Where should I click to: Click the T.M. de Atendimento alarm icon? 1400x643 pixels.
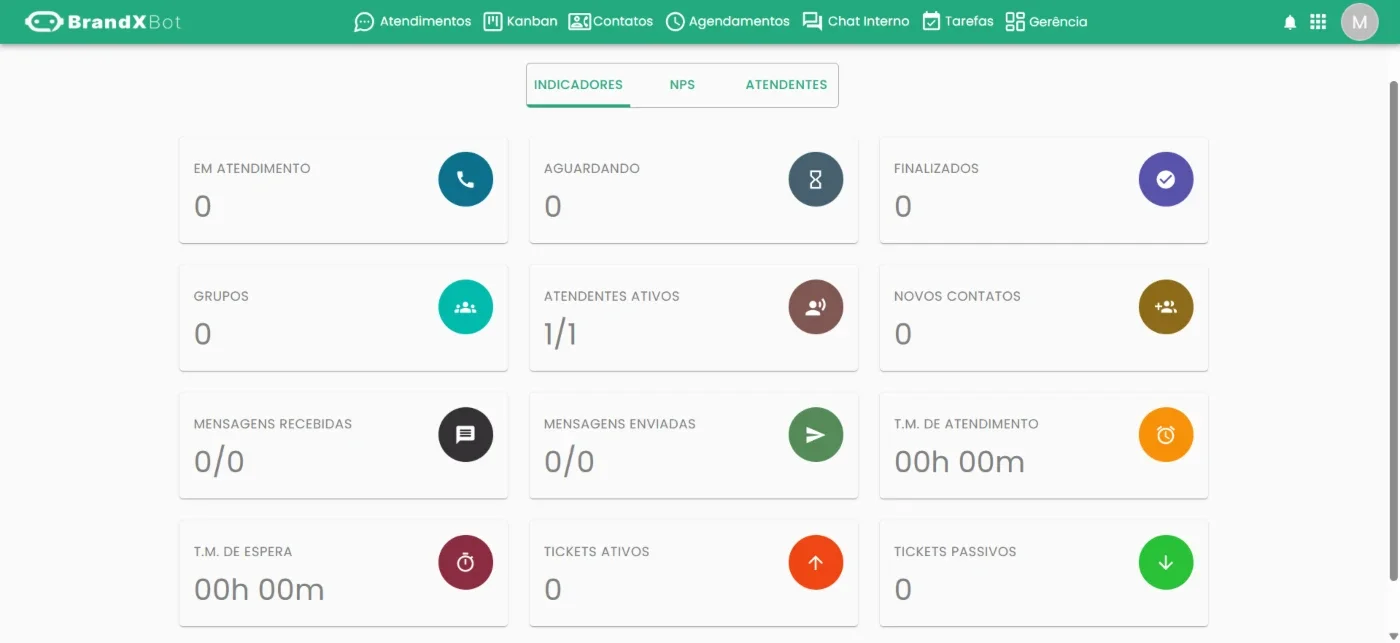[1165, 435]
